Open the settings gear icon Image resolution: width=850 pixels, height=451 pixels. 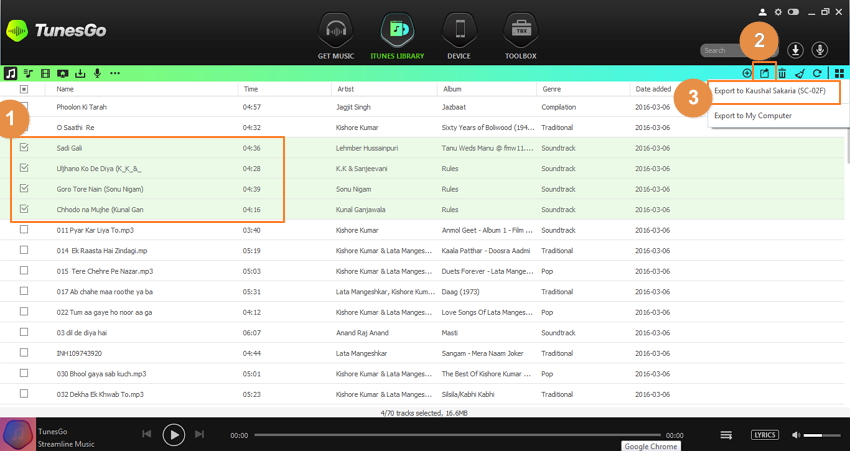pos(778,11)
